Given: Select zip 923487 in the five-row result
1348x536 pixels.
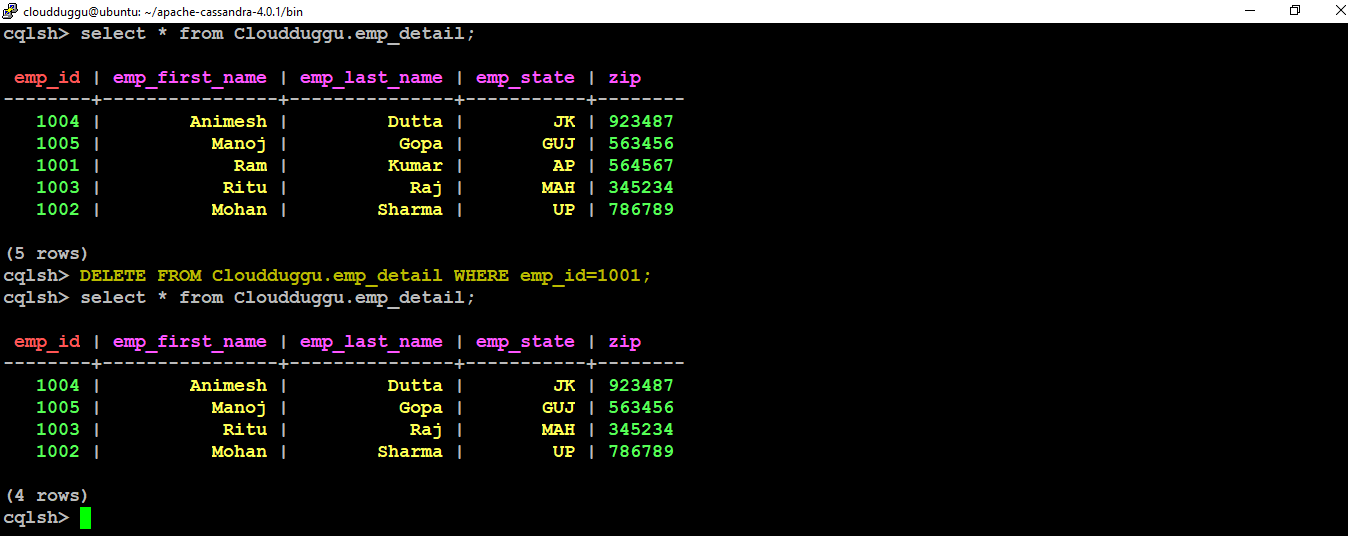Looking at the screenshot, I should (641, 122).
